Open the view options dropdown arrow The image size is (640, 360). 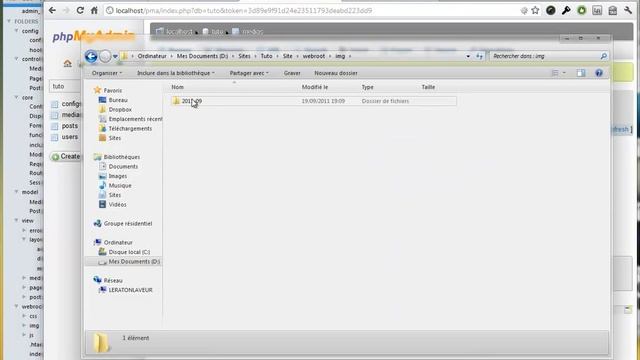[564, 73]
